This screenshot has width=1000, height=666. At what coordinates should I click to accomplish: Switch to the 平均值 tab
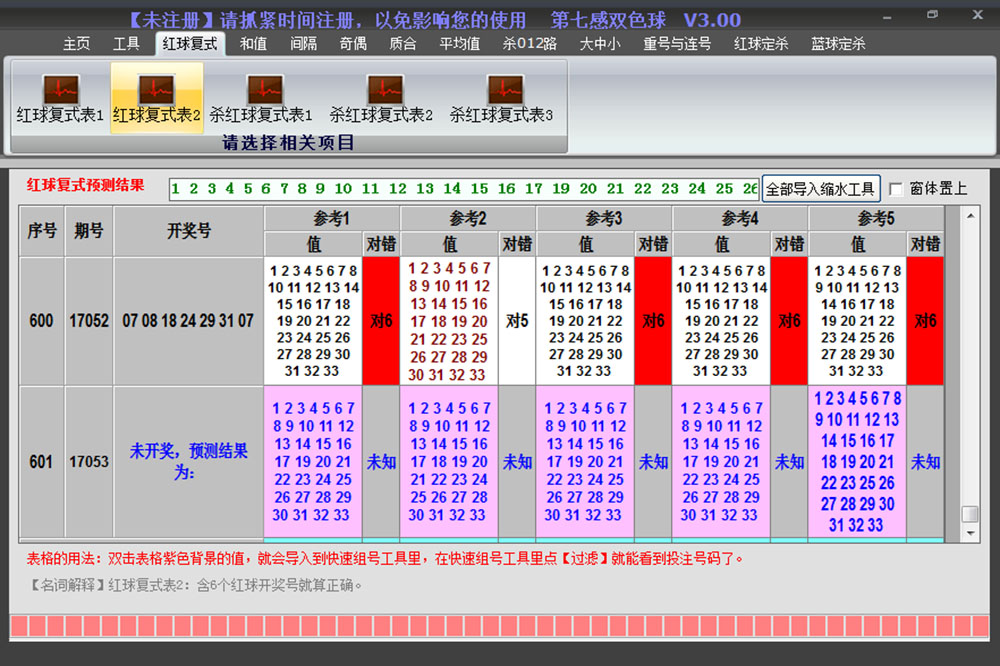point(459,43)
